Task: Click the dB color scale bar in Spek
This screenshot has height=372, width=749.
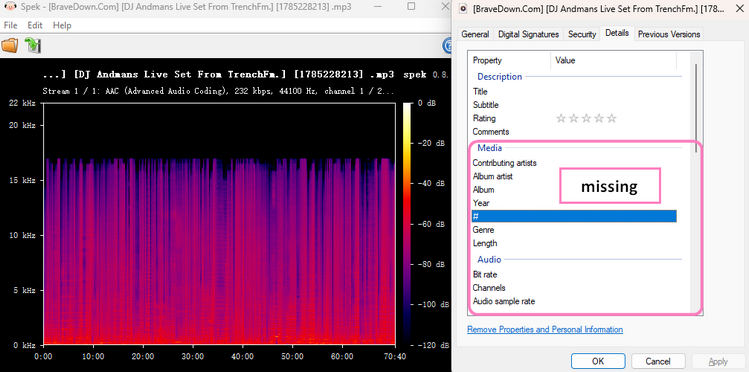Action: (407, 223)
